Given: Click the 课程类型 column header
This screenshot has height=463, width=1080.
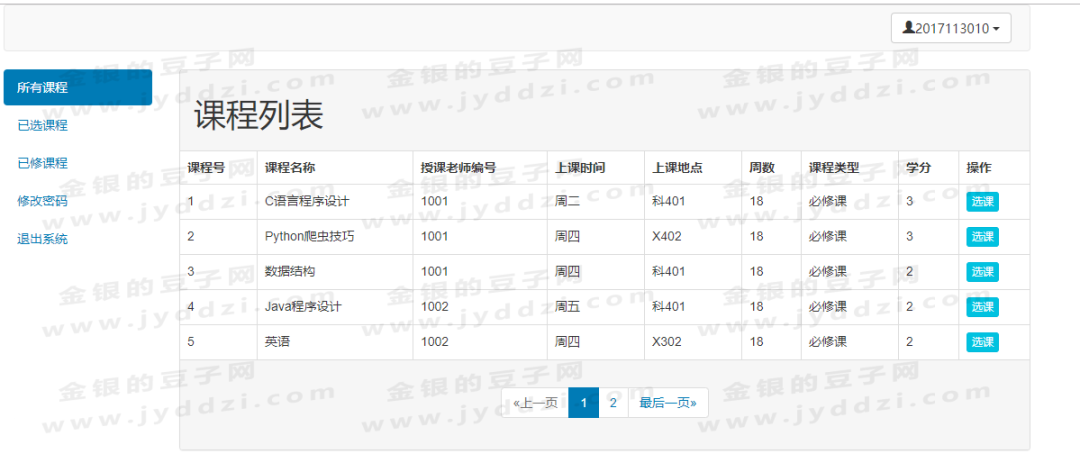Looking at the screenshot, I should coord(834,168).
